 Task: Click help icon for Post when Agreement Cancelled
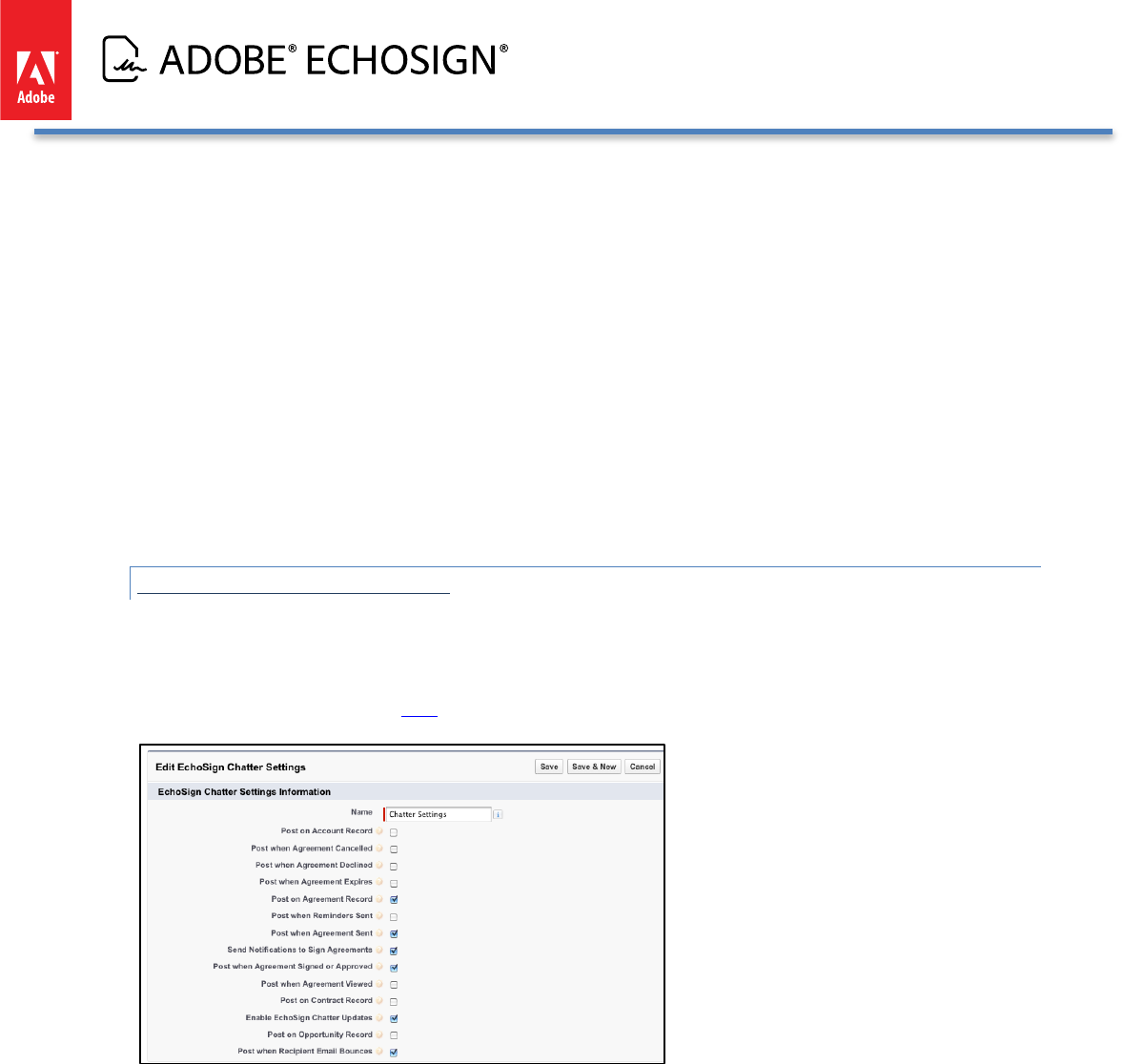[x=379, y=849]
